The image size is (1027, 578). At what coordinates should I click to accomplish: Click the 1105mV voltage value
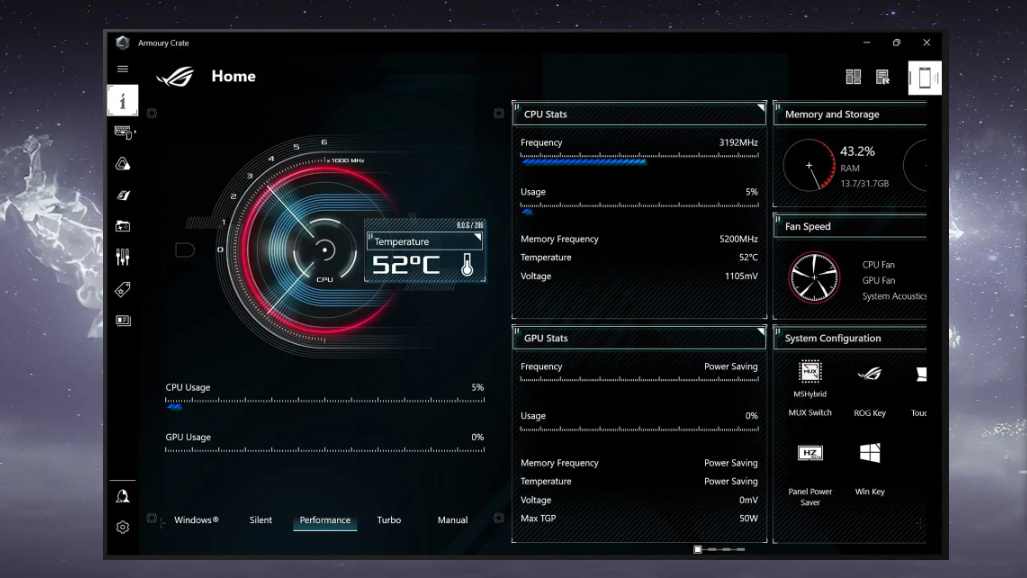741,276
